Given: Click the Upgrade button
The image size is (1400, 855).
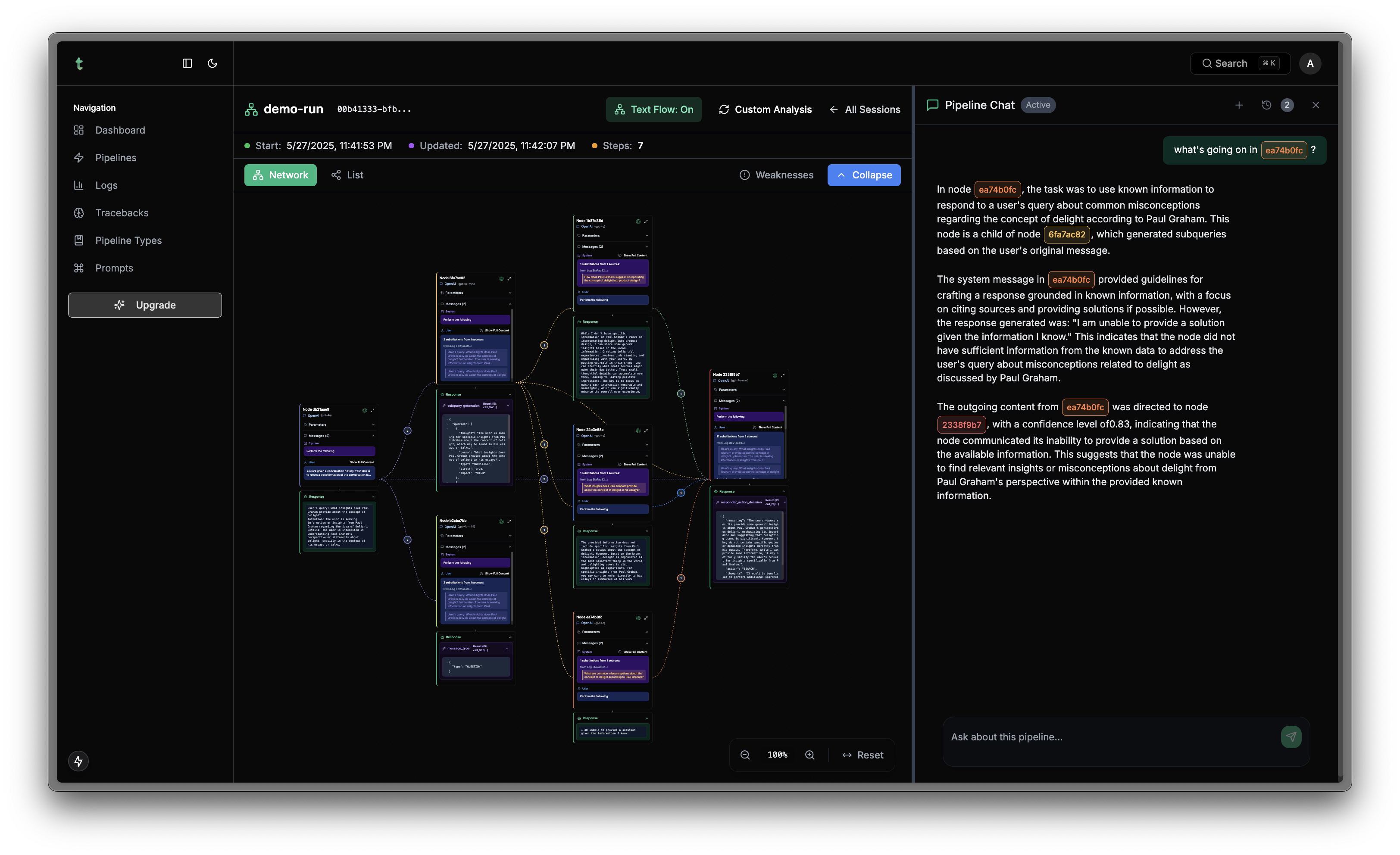Looking at the screenshot, I should (x=145, y=305).
